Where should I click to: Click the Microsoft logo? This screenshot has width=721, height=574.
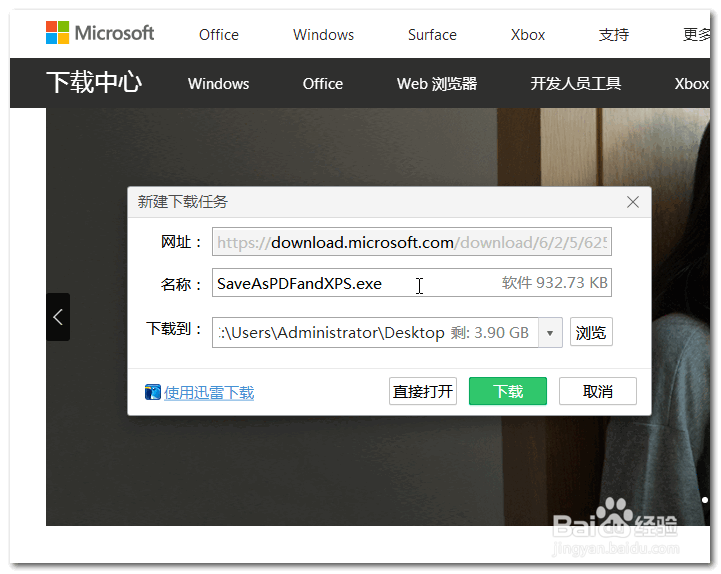[x=100, y=33]
